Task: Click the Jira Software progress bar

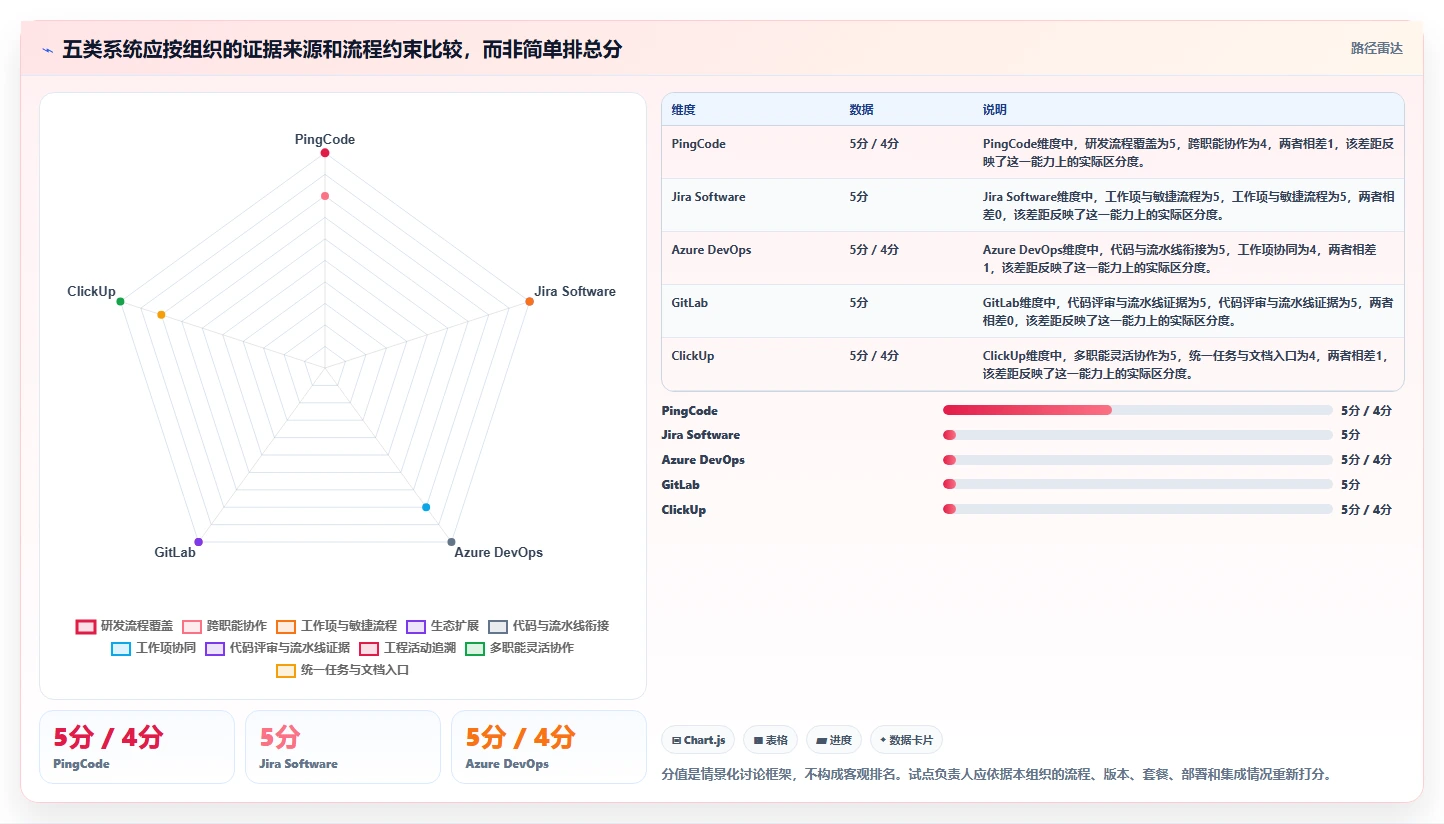Action: click(1138, 435)
